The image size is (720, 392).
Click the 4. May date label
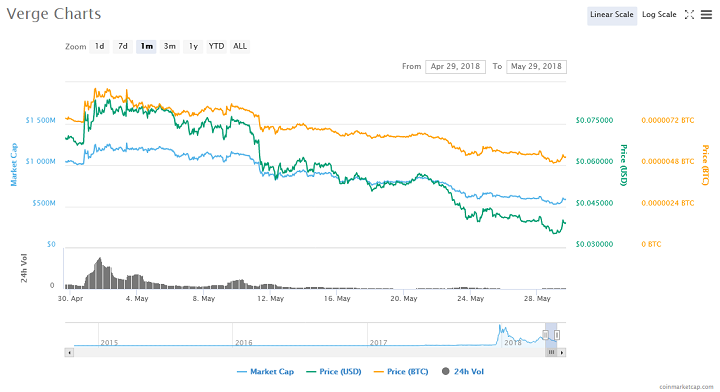click(x=137, y=298)
